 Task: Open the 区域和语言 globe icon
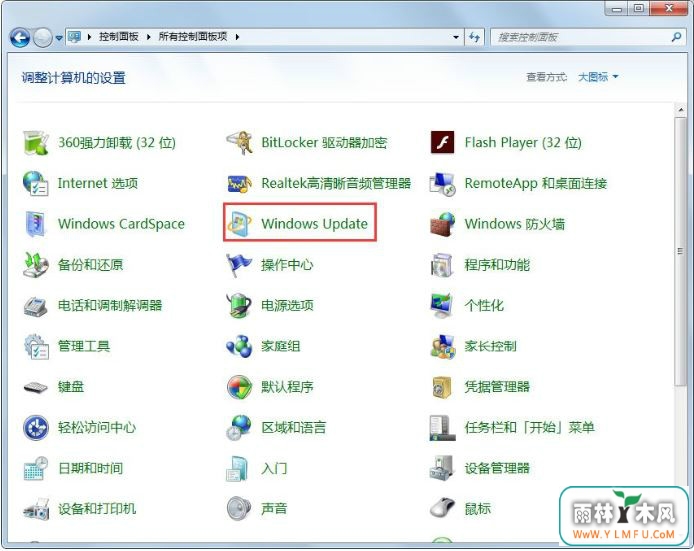click(239, 428)
